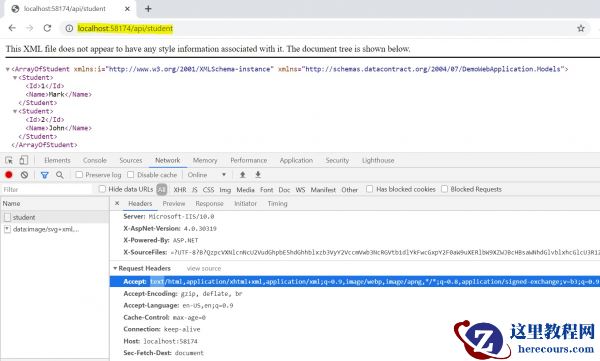This screenshot has height=361, width=600.
Task: Import HAR file with upload arrow icon
Action: 242,175
